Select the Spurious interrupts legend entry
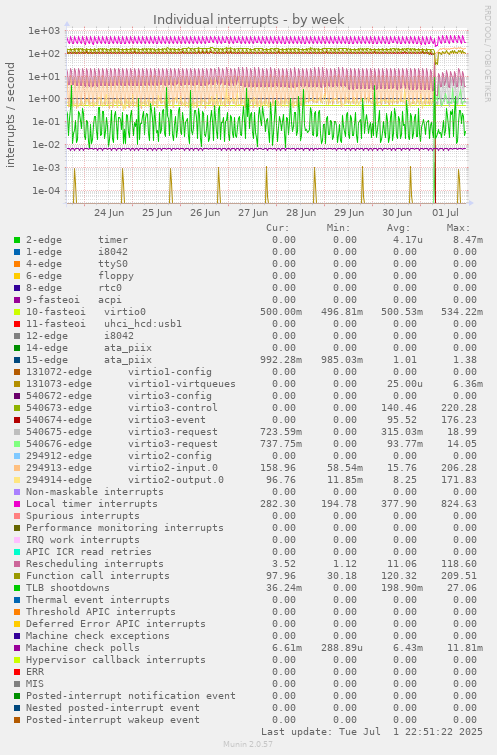497x755 pixels. [x=83, y=516]
